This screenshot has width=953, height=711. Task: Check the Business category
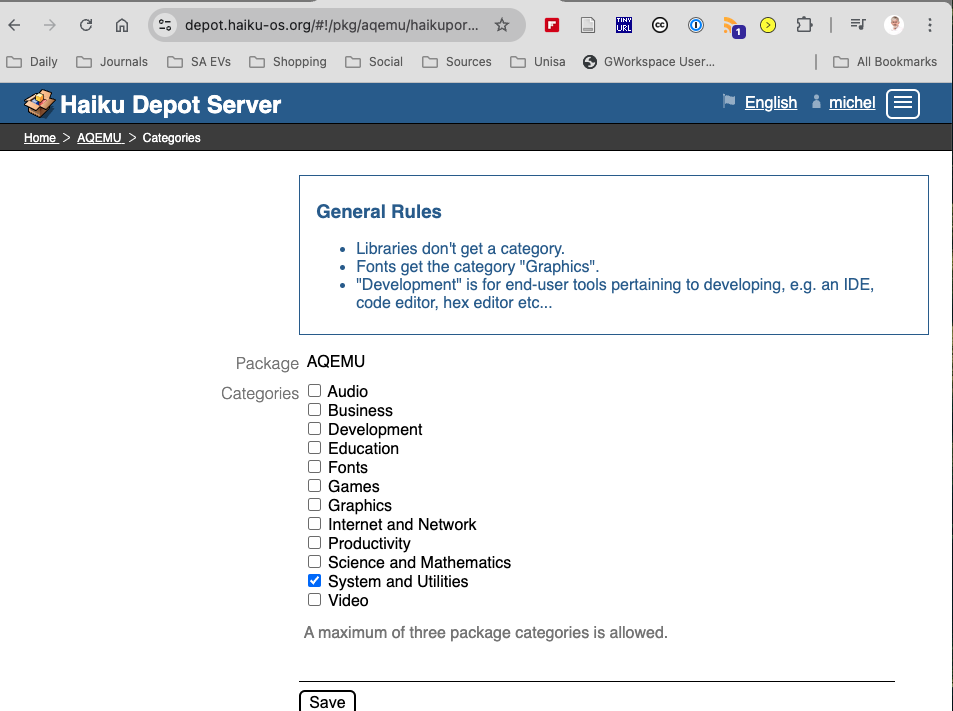(x=314, y=410)
